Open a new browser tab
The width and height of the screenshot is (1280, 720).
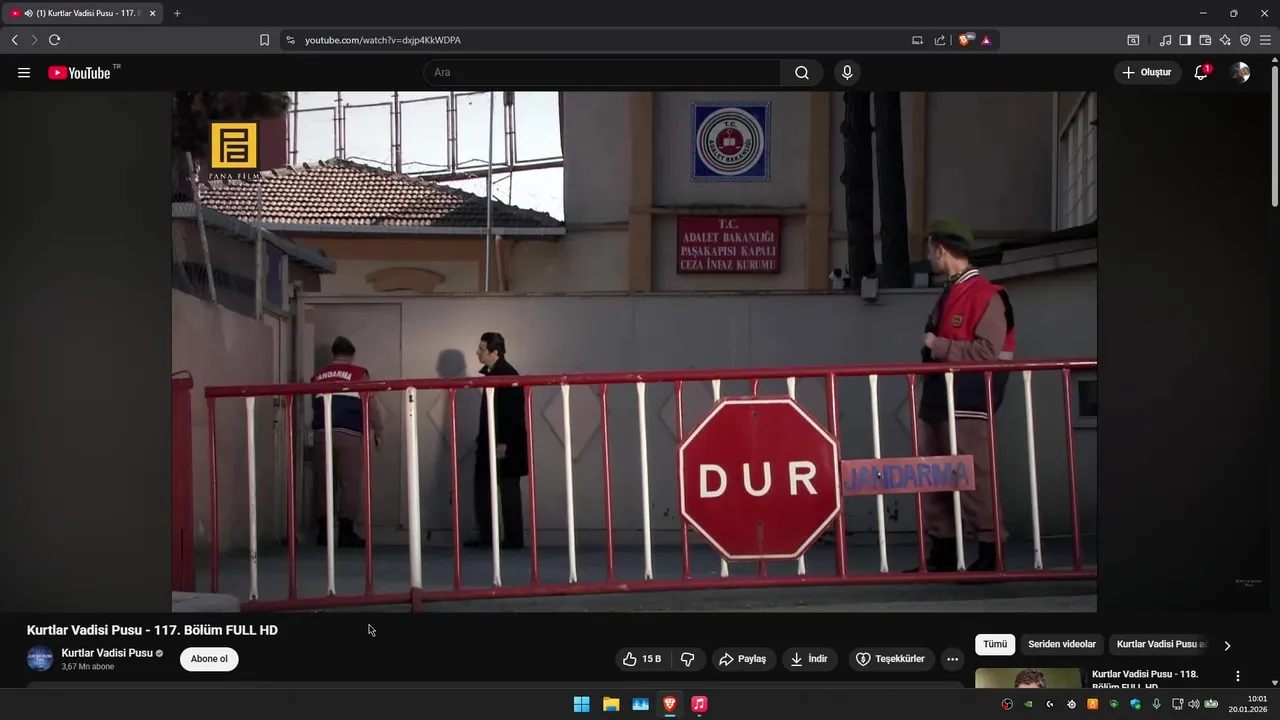[x=177, y=13]
